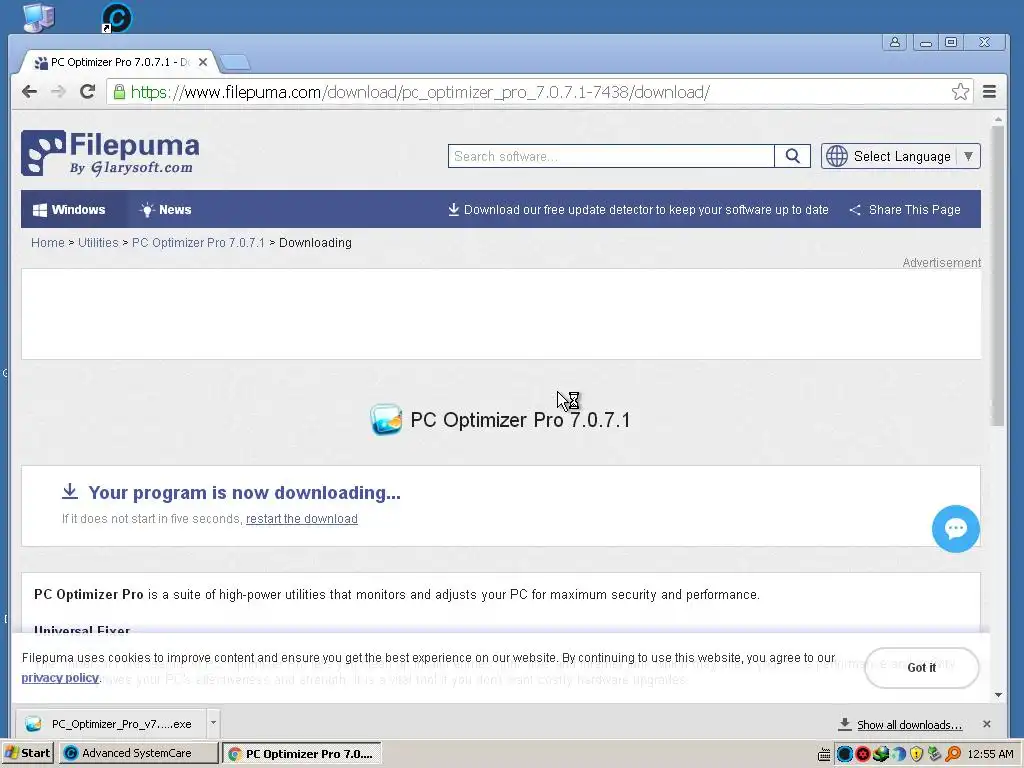Click the Got it cookie button
Viewport: 1024px width, 768px height.
click(921, 667)
